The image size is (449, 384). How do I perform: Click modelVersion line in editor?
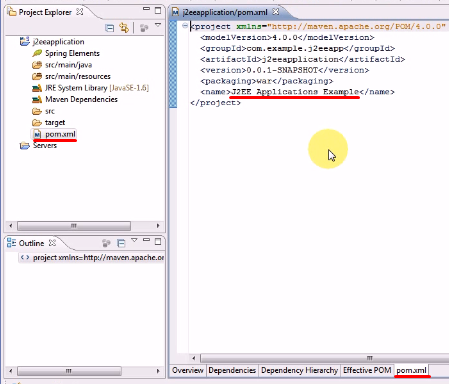point(287,37)
